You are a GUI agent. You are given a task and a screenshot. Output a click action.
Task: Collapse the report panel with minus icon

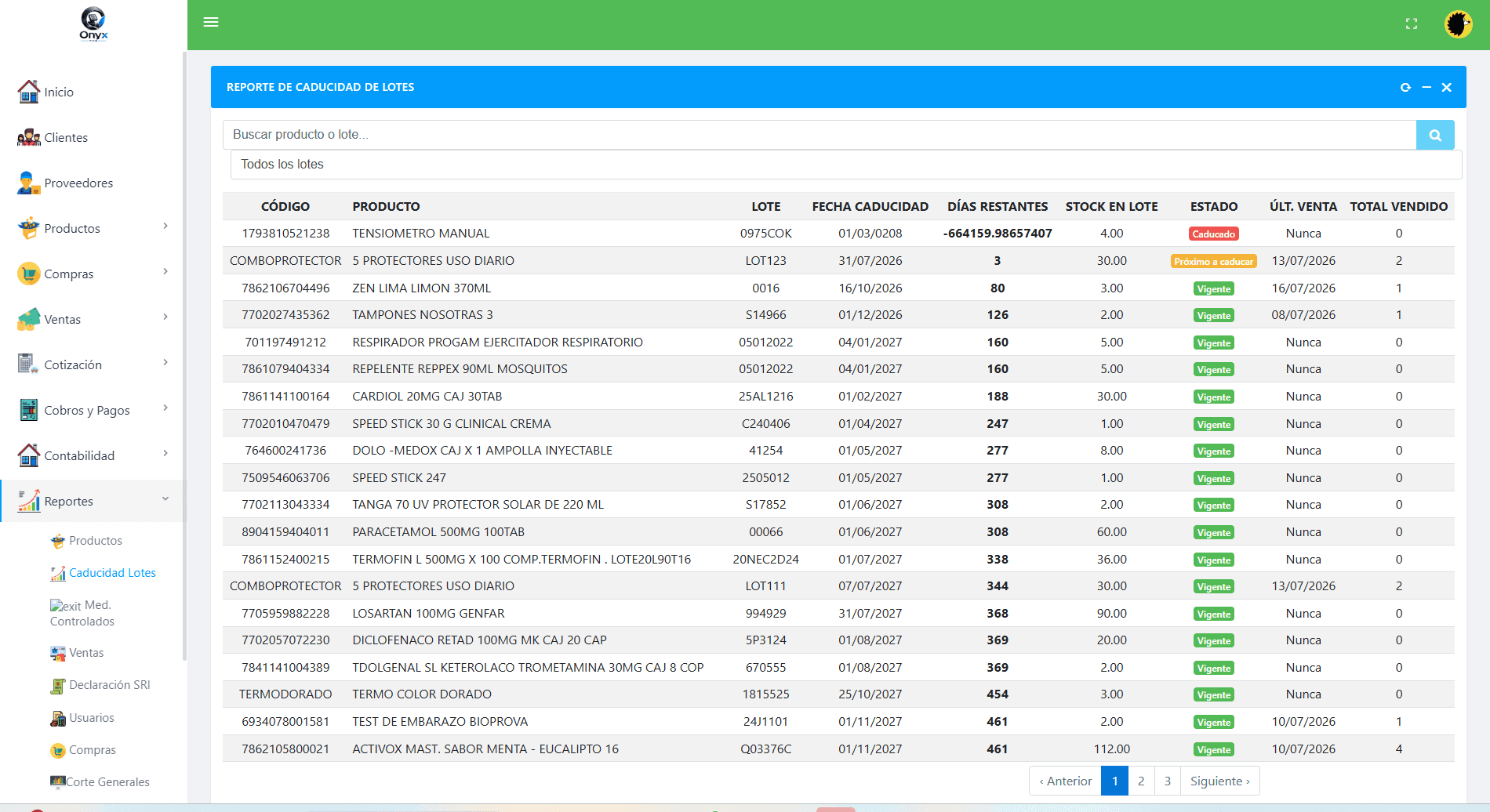[1426, 88]
